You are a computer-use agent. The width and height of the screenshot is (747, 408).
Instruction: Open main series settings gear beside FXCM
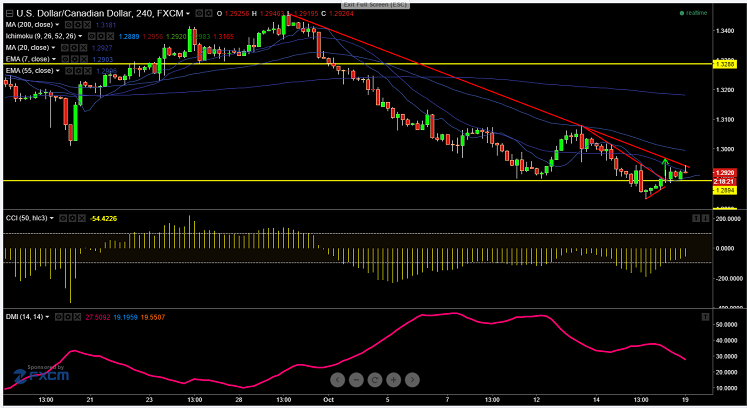[208, 14]
